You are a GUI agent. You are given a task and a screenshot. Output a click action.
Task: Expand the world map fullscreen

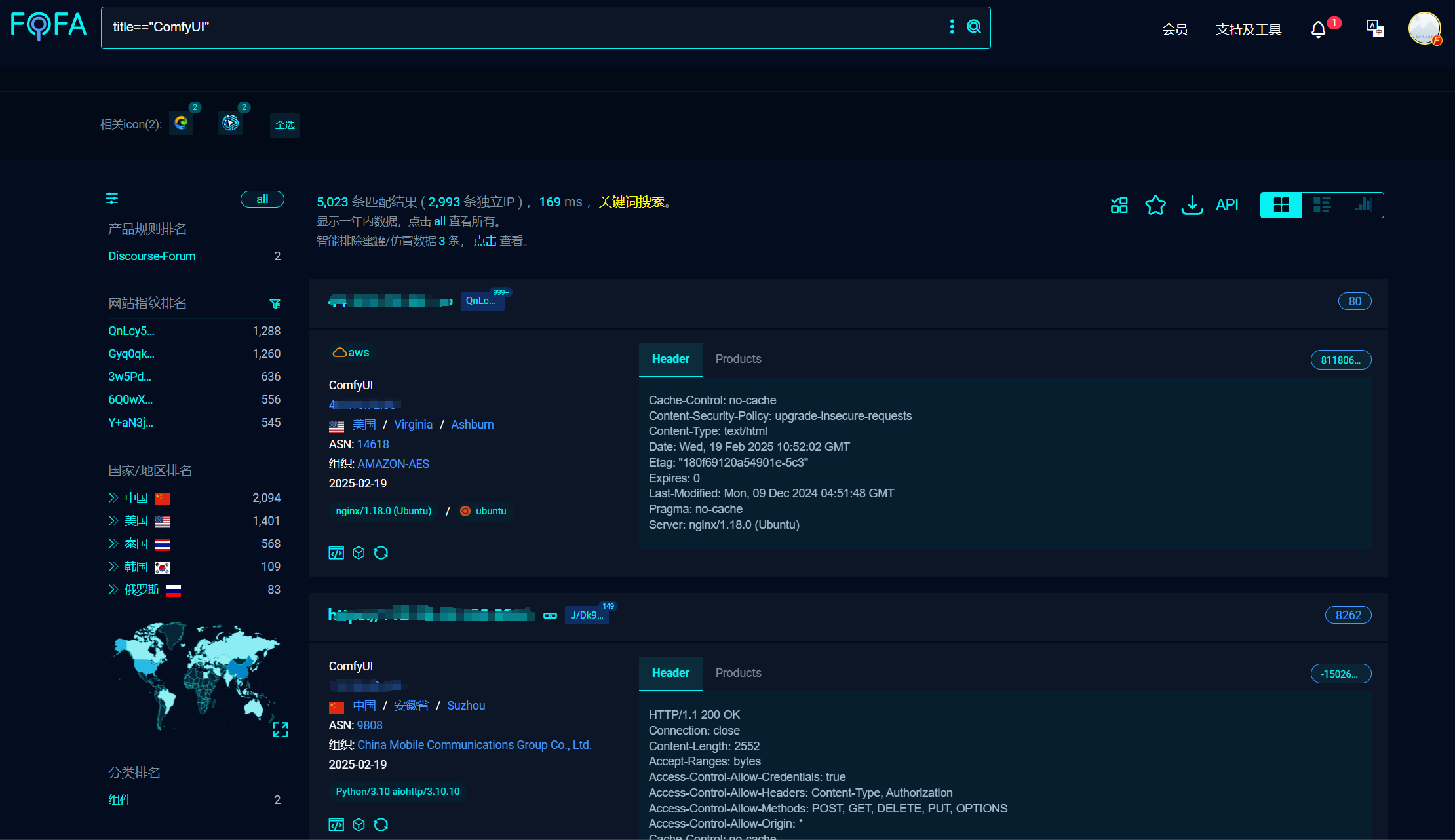[281, 729]
